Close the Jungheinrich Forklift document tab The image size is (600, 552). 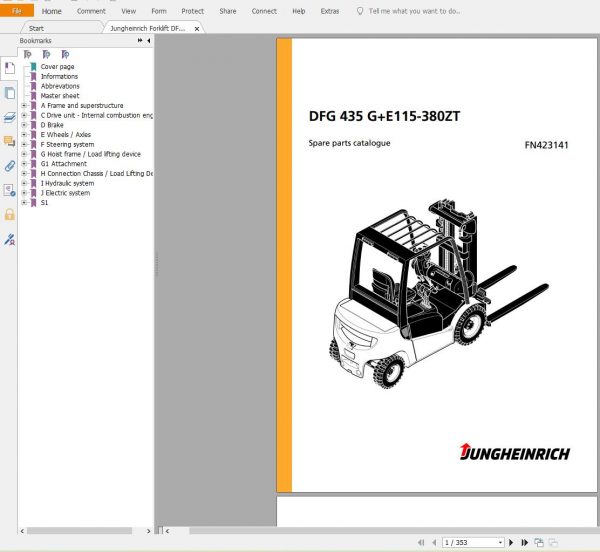pos(197,29)
